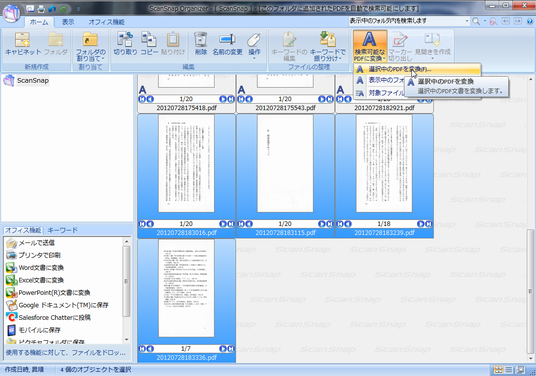The height and width of the screenshot is (376, 536).
Task: Click PowerPoint(R)文書に変換 in the list
Action: (54, 293)
